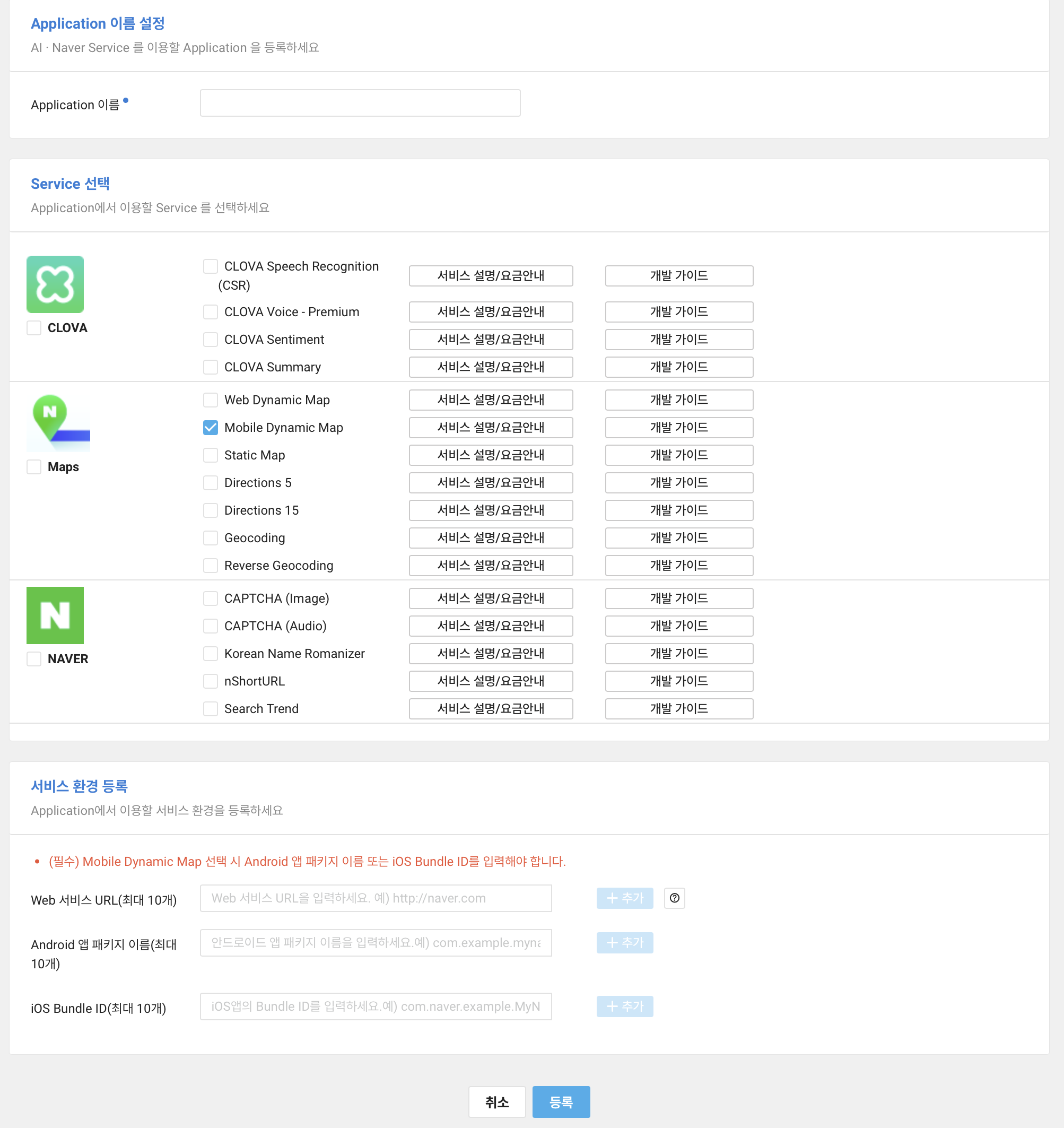Focus the Web 서비스 URL input field
1064x1128 pixels.
(x=376, y=898)
